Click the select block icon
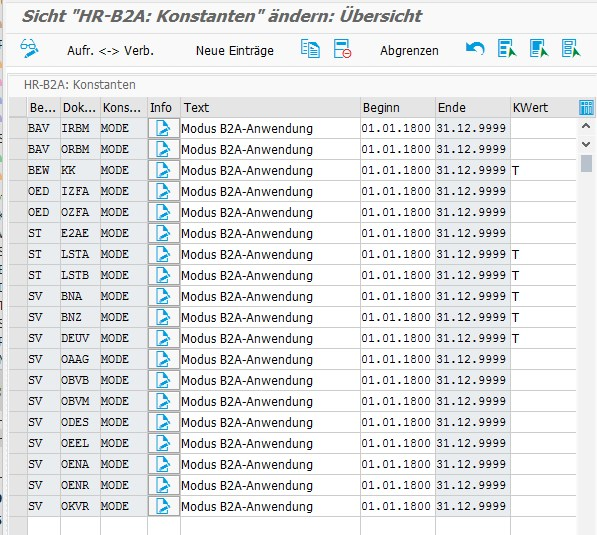The image size is (597, 535). tap(539, 49)
